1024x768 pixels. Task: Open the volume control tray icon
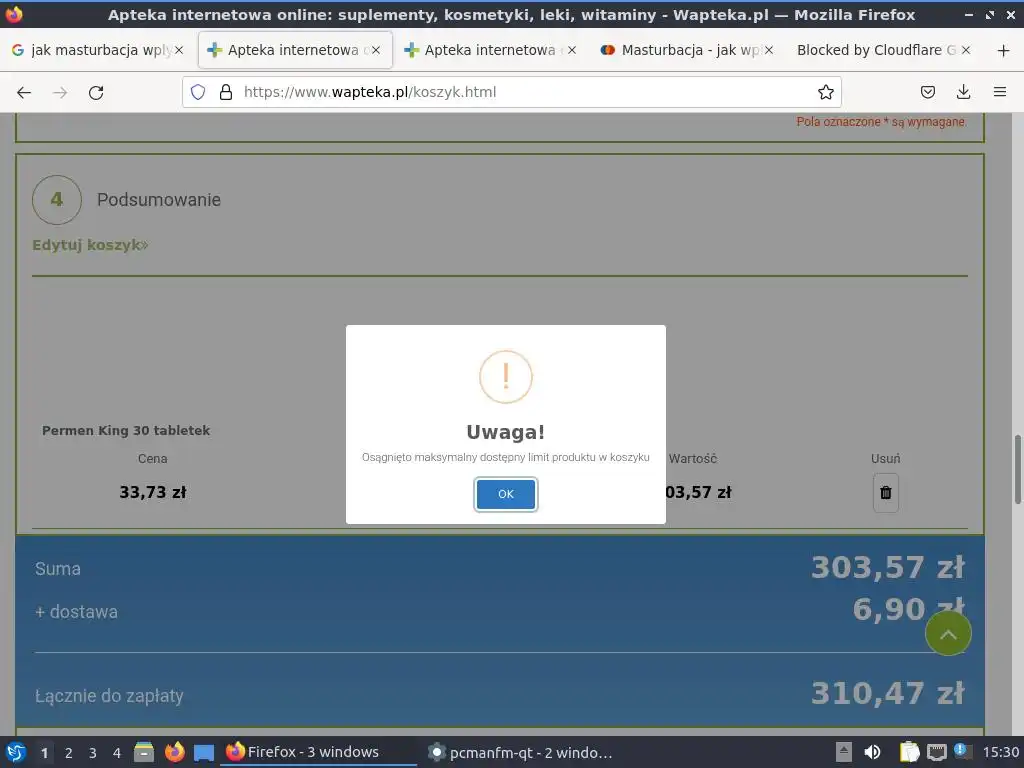tap(872, 752)
